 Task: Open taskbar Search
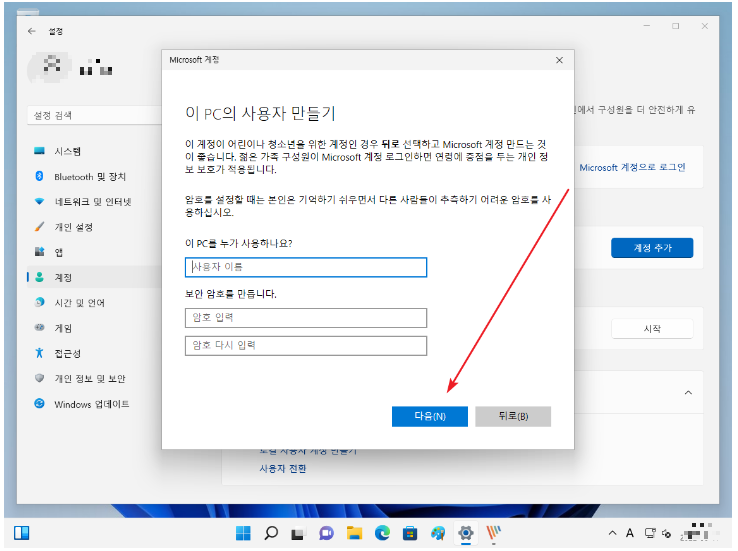pyautogui.click(x=271, y=533)
